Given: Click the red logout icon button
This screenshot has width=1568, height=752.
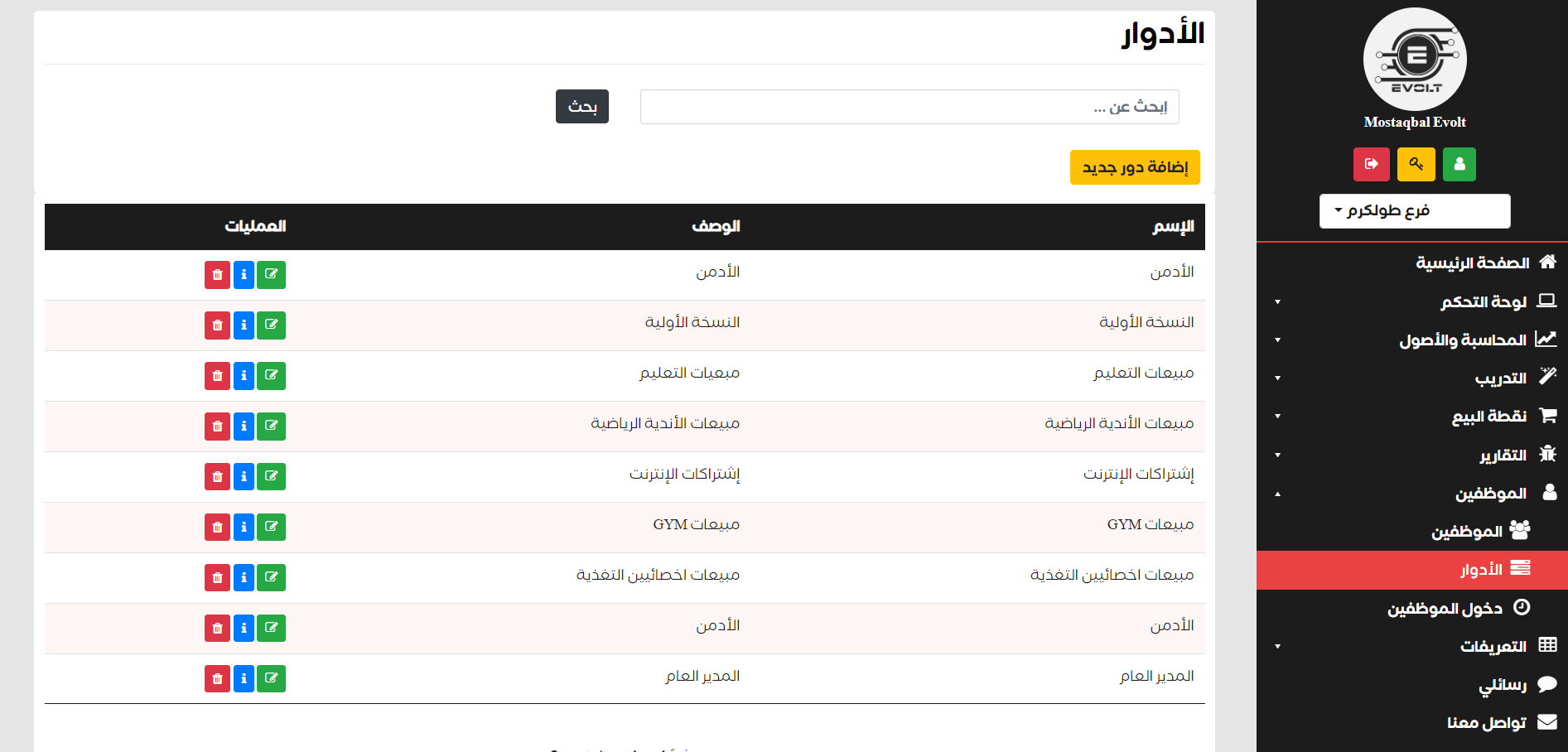Looking at the screenshot, I should point(1371,164).
